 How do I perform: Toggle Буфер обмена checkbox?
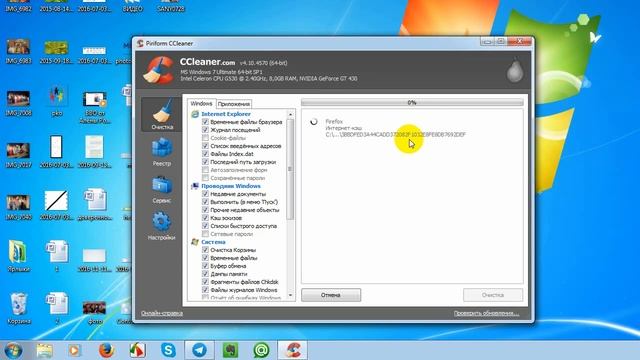tap(205, 266)
